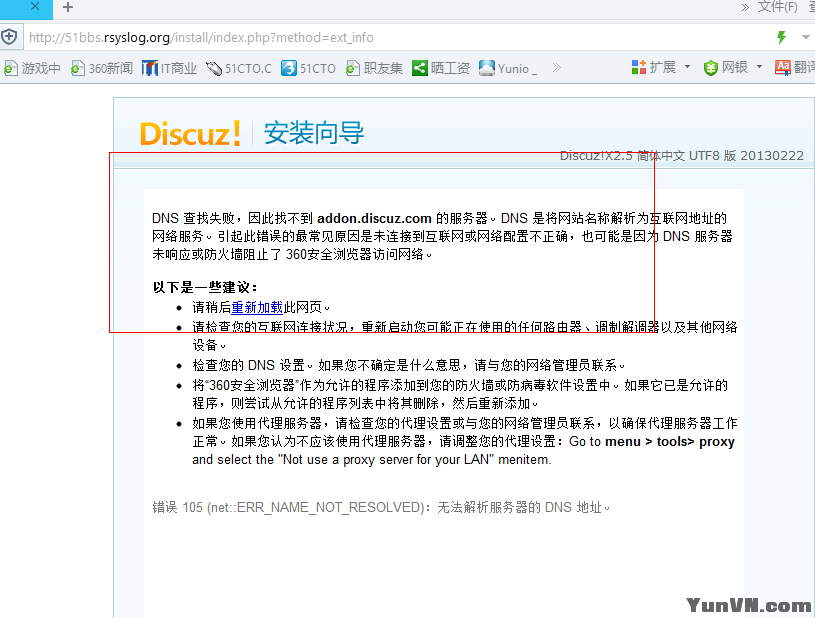
Task: Click the green lightning speed-mode icon
Action: 781,37
